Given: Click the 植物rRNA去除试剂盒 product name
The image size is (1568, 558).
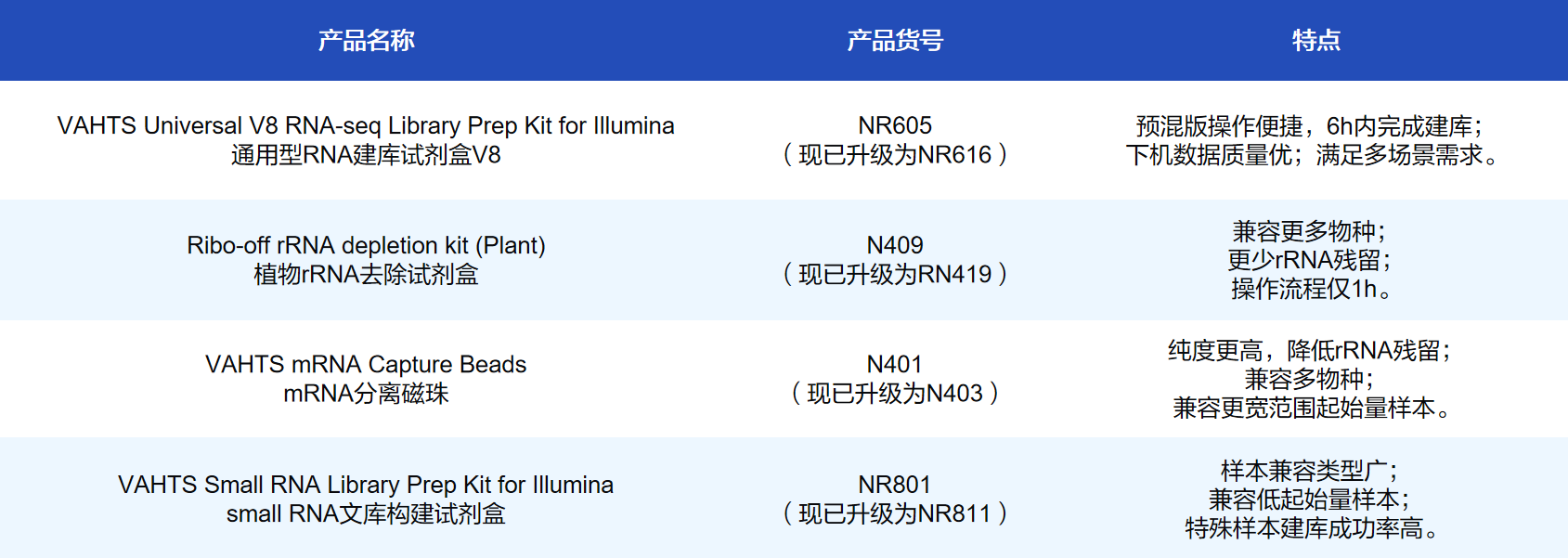Looking at the screenshot, I should [366, 275].
